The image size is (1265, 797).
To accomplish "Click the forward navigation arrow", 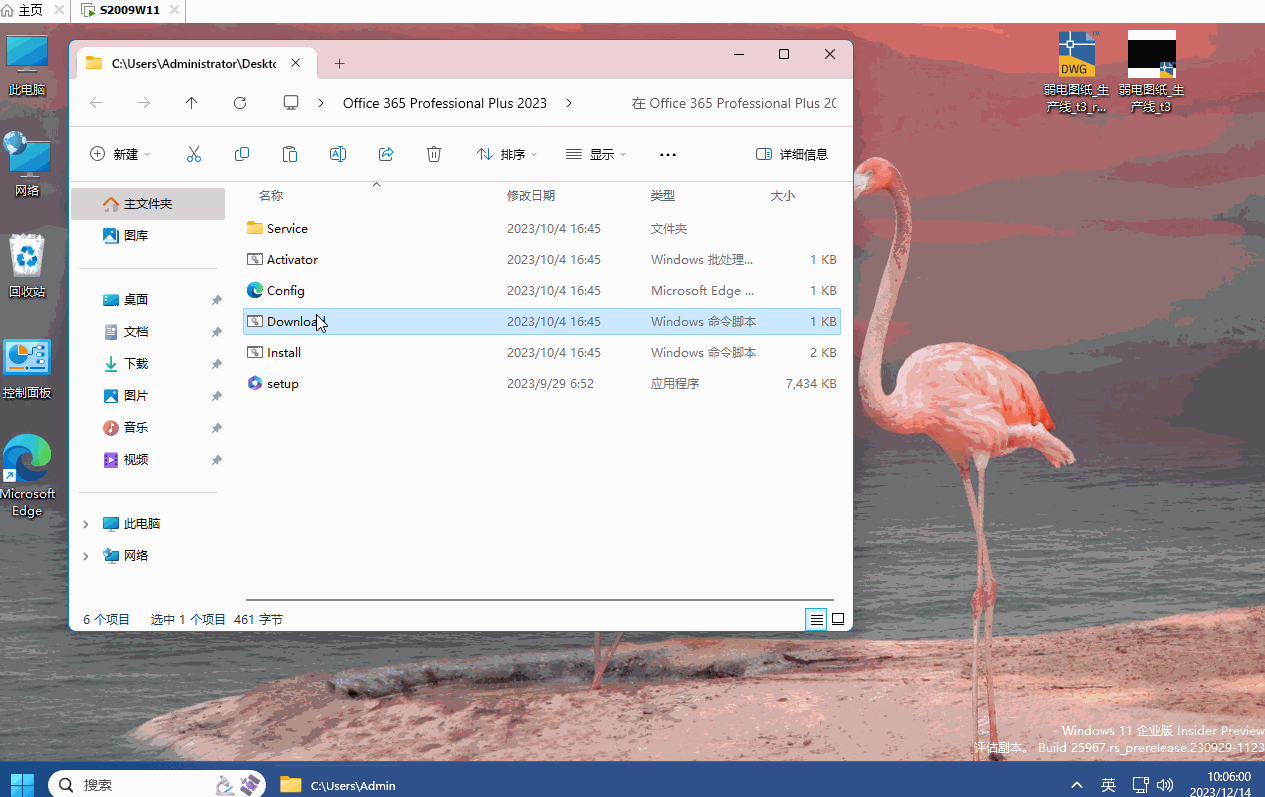I will (x=144, y=103).
